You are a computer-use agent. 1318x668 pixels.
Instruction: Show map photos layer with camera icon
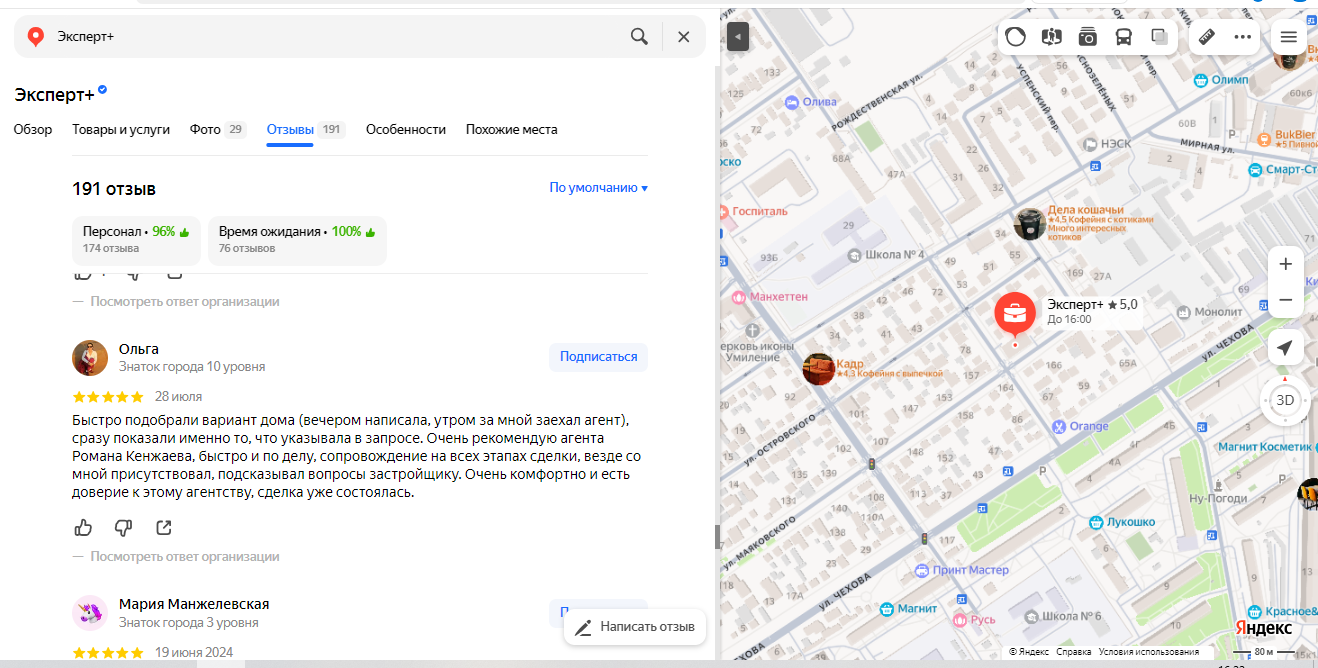[x=1087, y=37]
